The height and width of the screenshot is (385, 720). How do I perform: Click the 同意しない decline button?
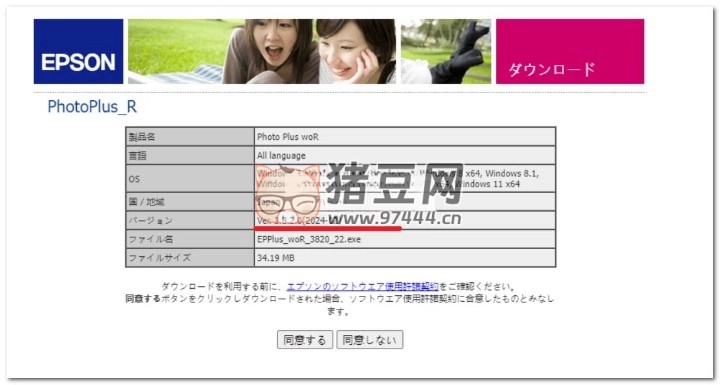coord(370,340)
